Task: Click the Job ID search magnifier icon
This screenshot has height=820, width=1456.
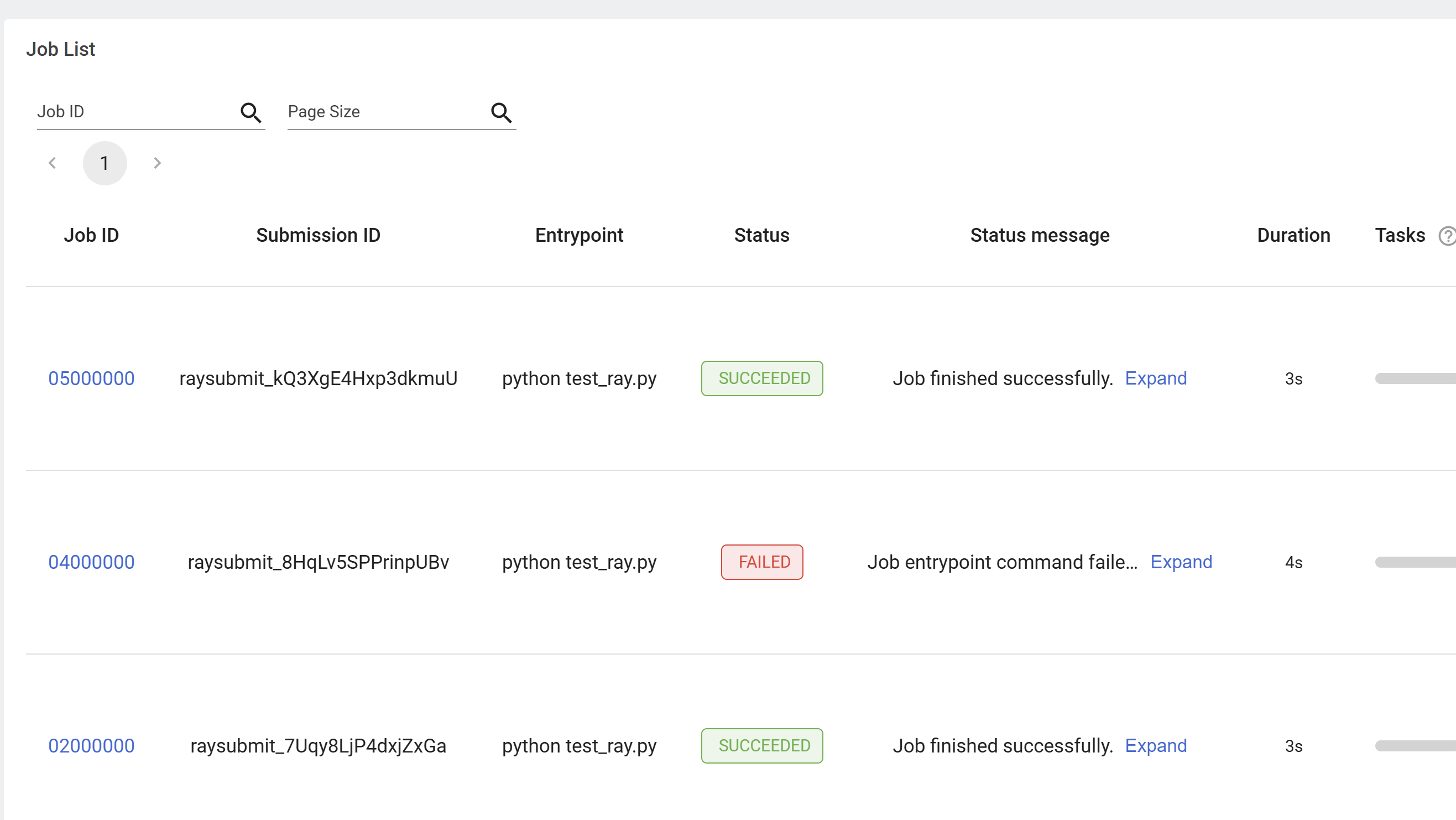Action: 251,112
